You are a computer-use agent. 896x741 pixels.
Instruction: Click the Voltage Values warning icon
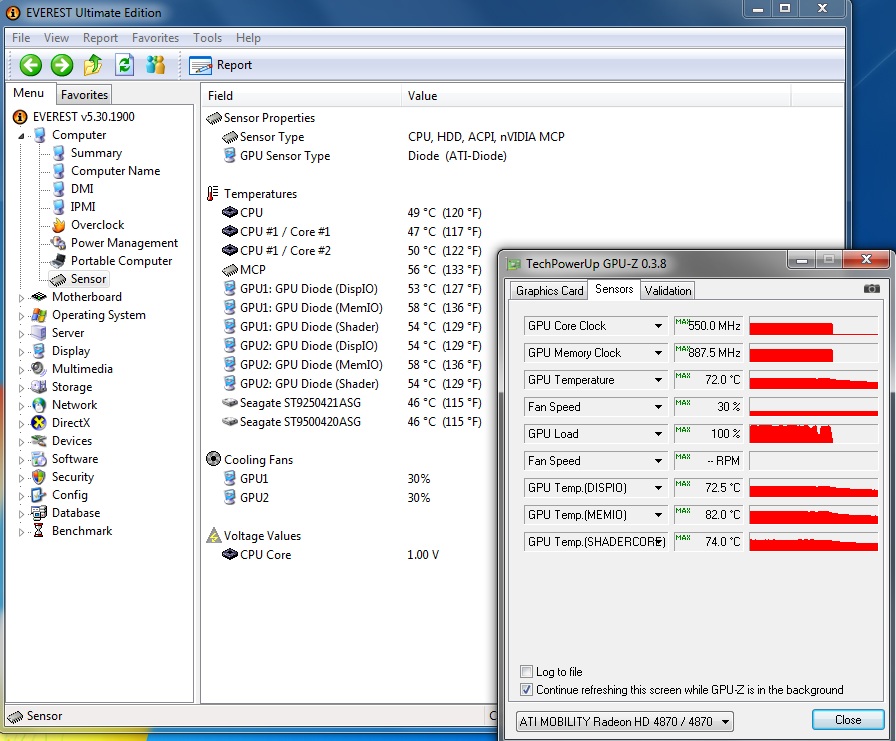(x=214, y=535)
